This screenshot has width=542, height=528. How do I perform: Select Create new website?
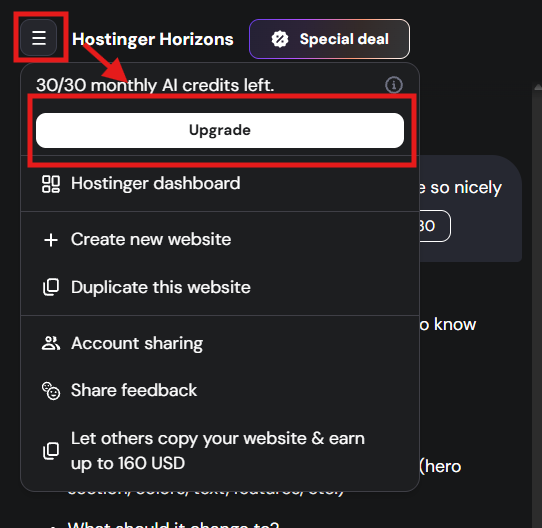coord(220,239)
